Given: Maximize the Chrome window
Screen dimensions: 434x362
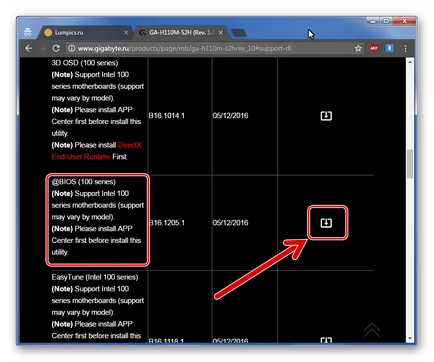Looking at the screenshot, I should pyautogui.click(x=386, y=21).
